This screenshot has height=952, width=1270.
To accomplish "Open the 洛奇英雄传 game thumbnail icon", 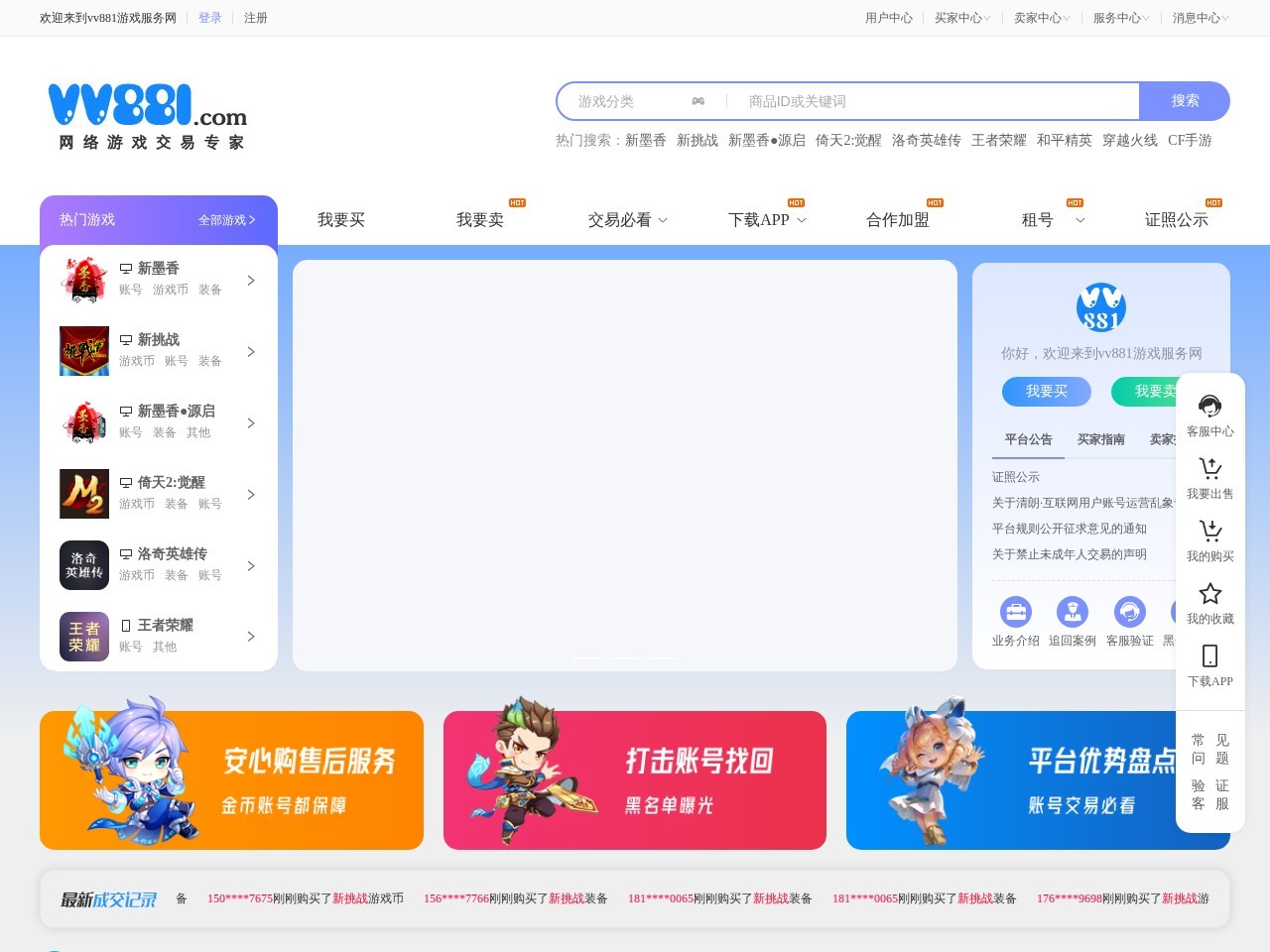I will point(84,565).
